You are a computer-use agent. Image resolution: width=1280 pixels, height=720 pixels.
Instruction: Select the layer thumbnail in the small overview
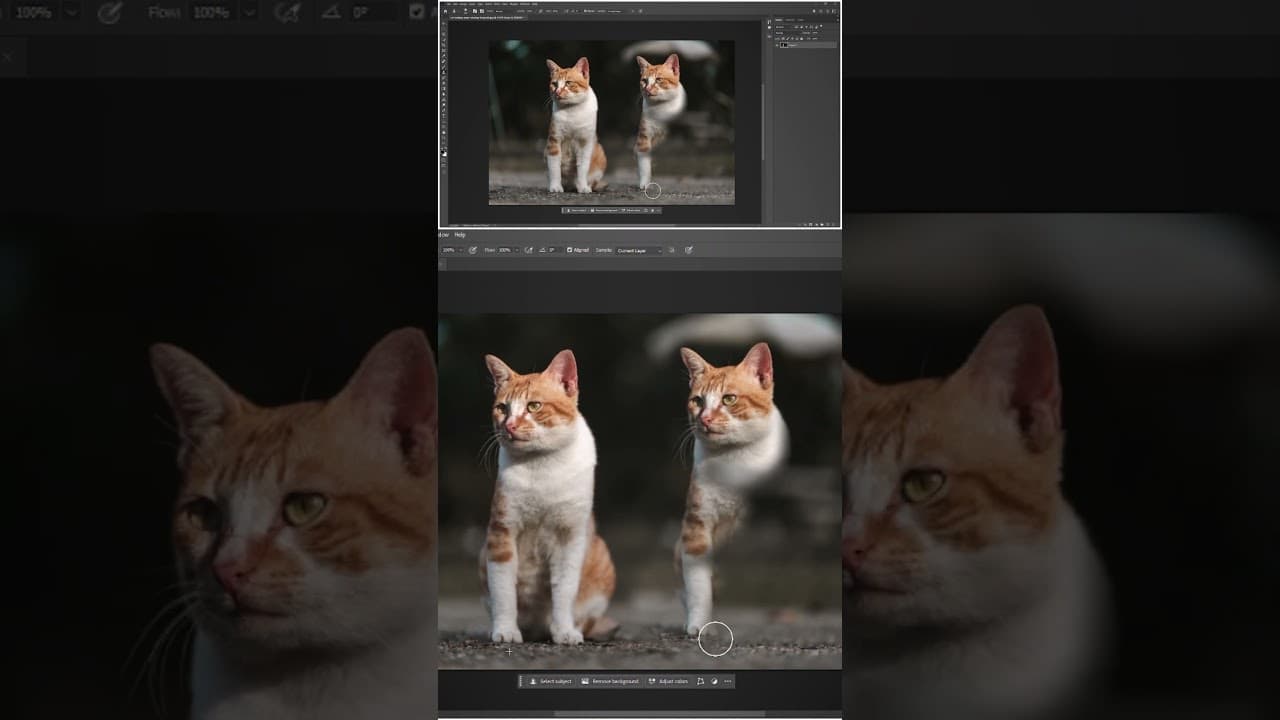pyautogui.click(x=785, y=45)
